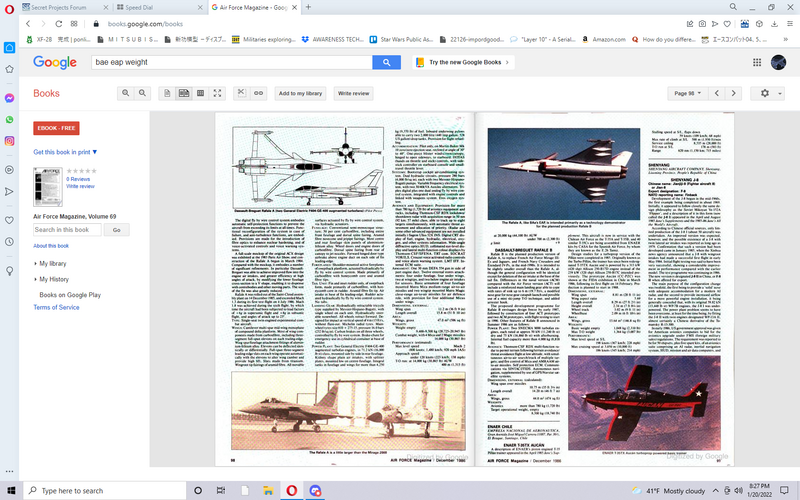Switch to two-page view mode

(x=184, y=93)
